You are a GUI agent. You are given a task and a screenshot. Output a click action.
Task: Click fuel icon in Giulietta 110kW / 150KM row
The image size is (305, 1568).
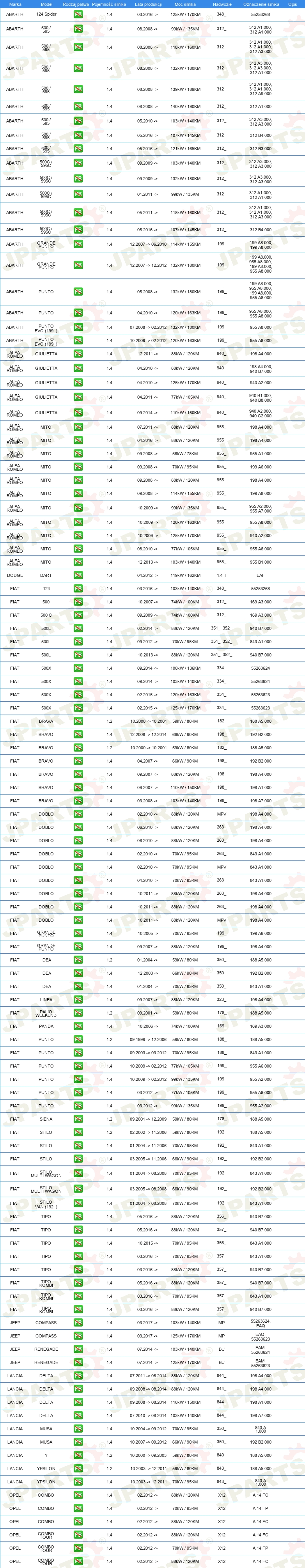78,413
